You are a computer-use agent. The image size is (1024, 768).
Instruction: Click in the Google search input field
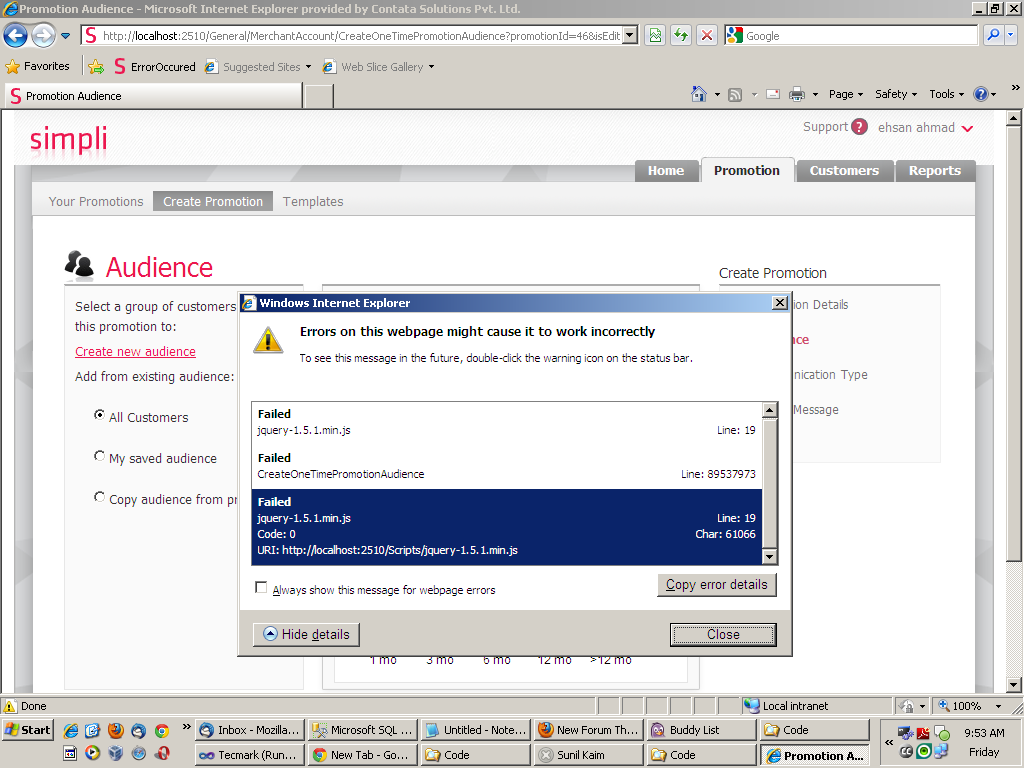859,35
